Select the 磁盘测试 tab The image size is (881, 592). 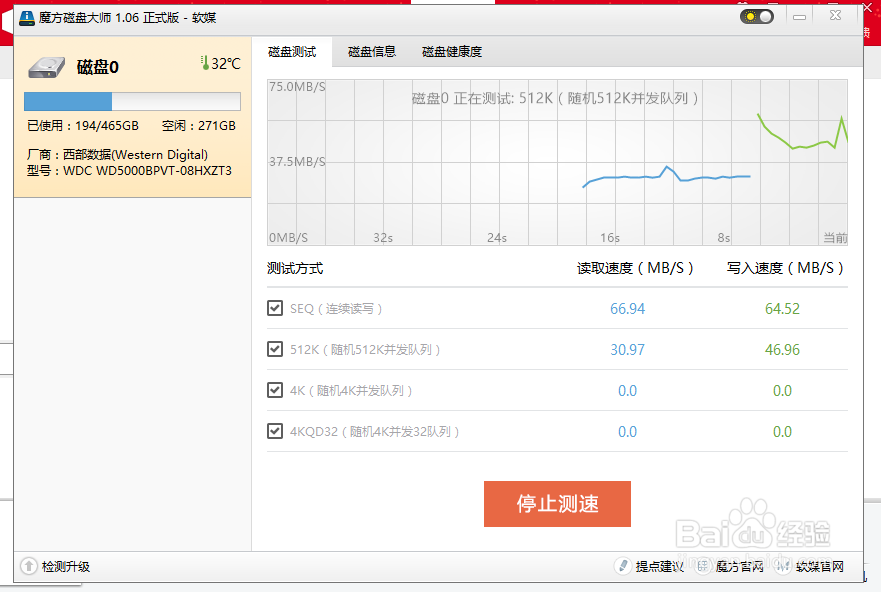(x=293, y=51)
